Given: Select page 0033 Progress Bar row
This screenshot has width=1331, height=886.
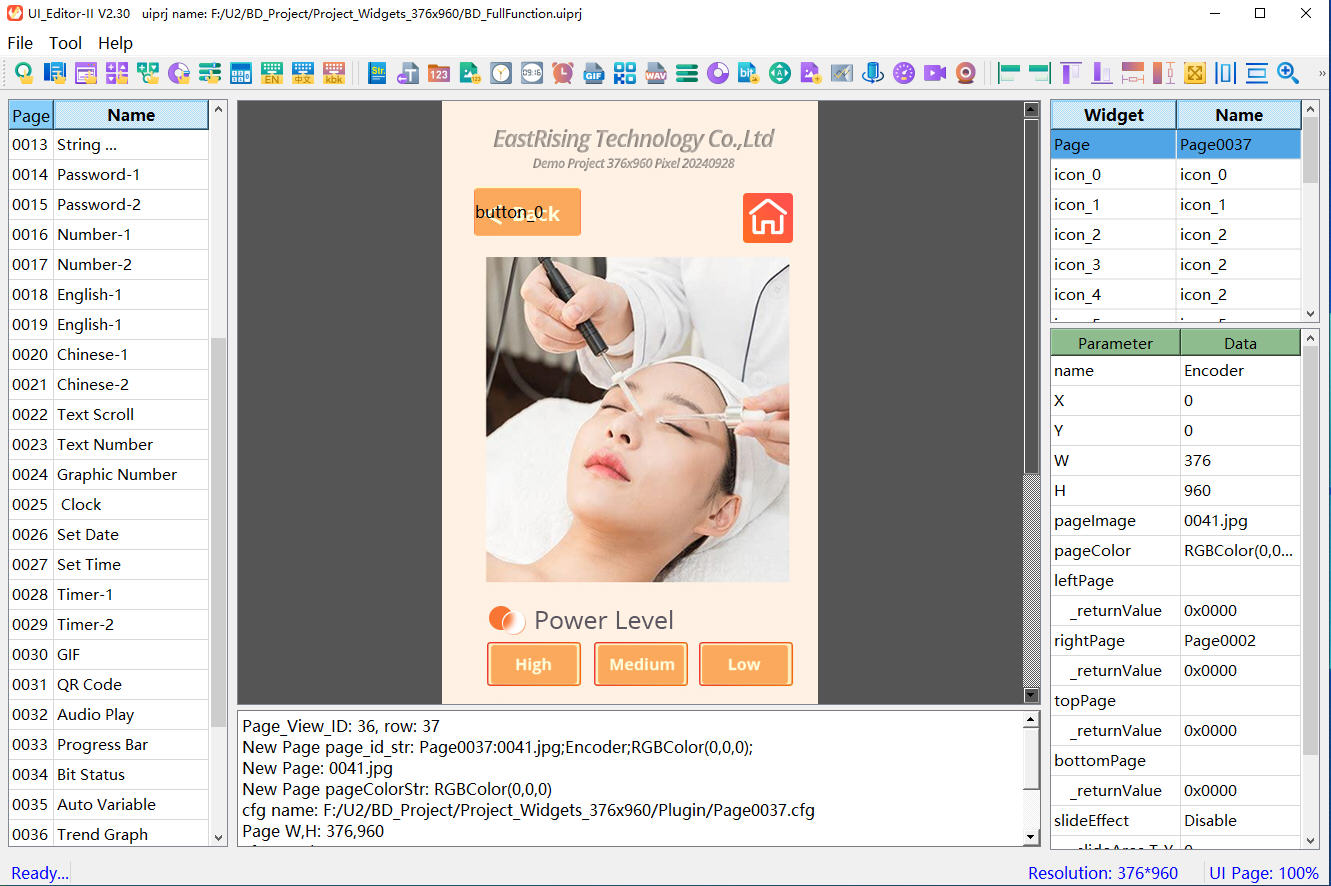Looking at the screenshot, I should click(x=109, y=744).
